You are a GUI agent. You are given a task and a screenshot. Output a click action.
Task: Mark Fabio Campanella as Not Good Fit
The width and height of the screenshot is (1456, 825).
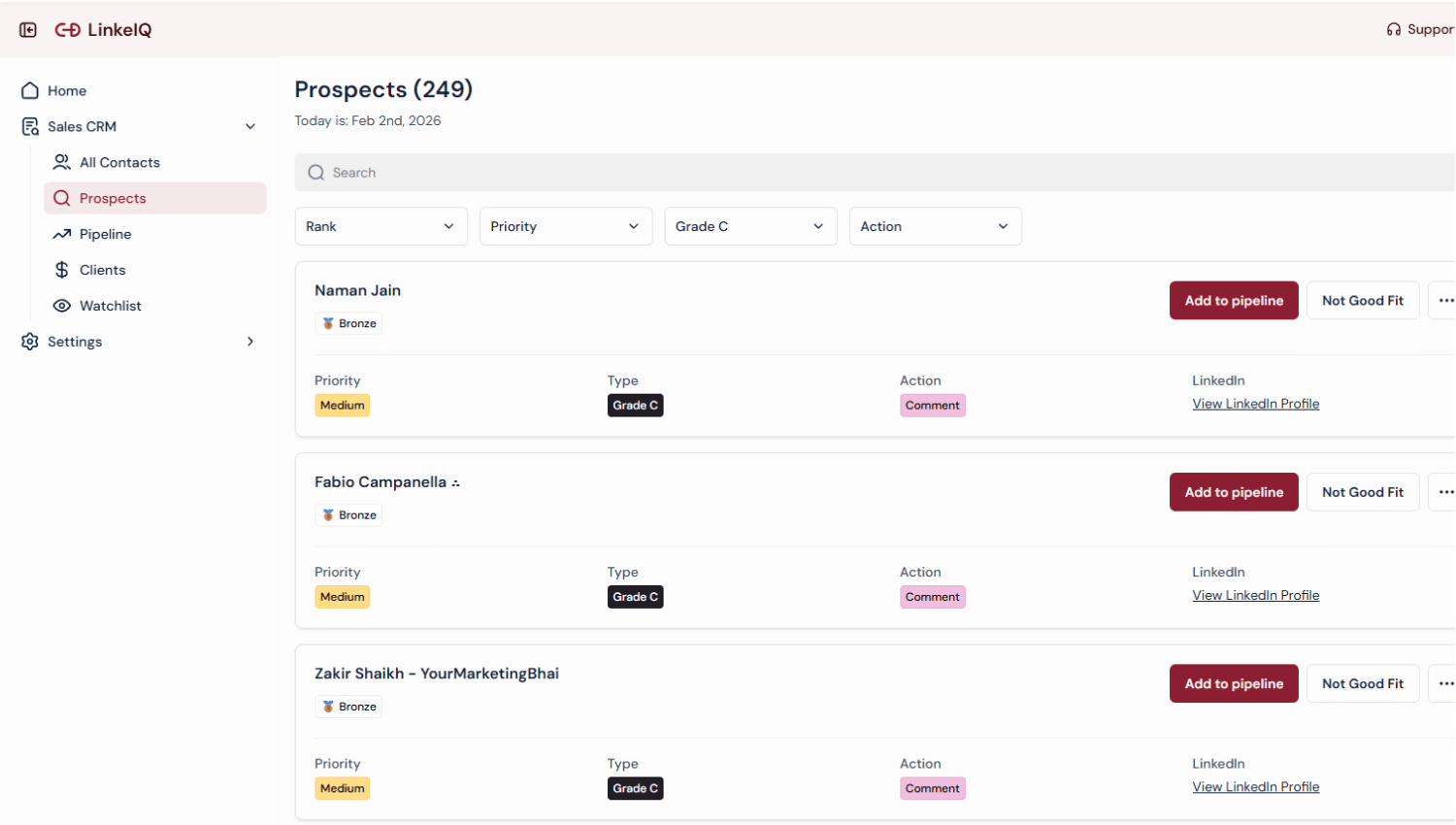point(1362,492)
